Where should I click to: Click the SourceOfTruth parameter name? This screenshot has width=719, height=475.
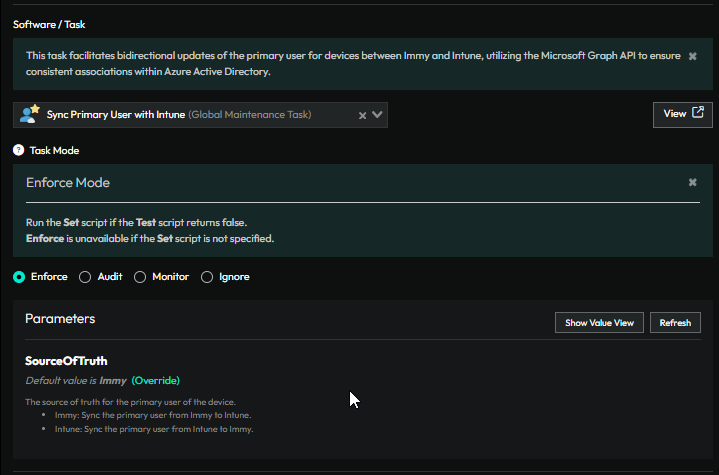[66, 361]
